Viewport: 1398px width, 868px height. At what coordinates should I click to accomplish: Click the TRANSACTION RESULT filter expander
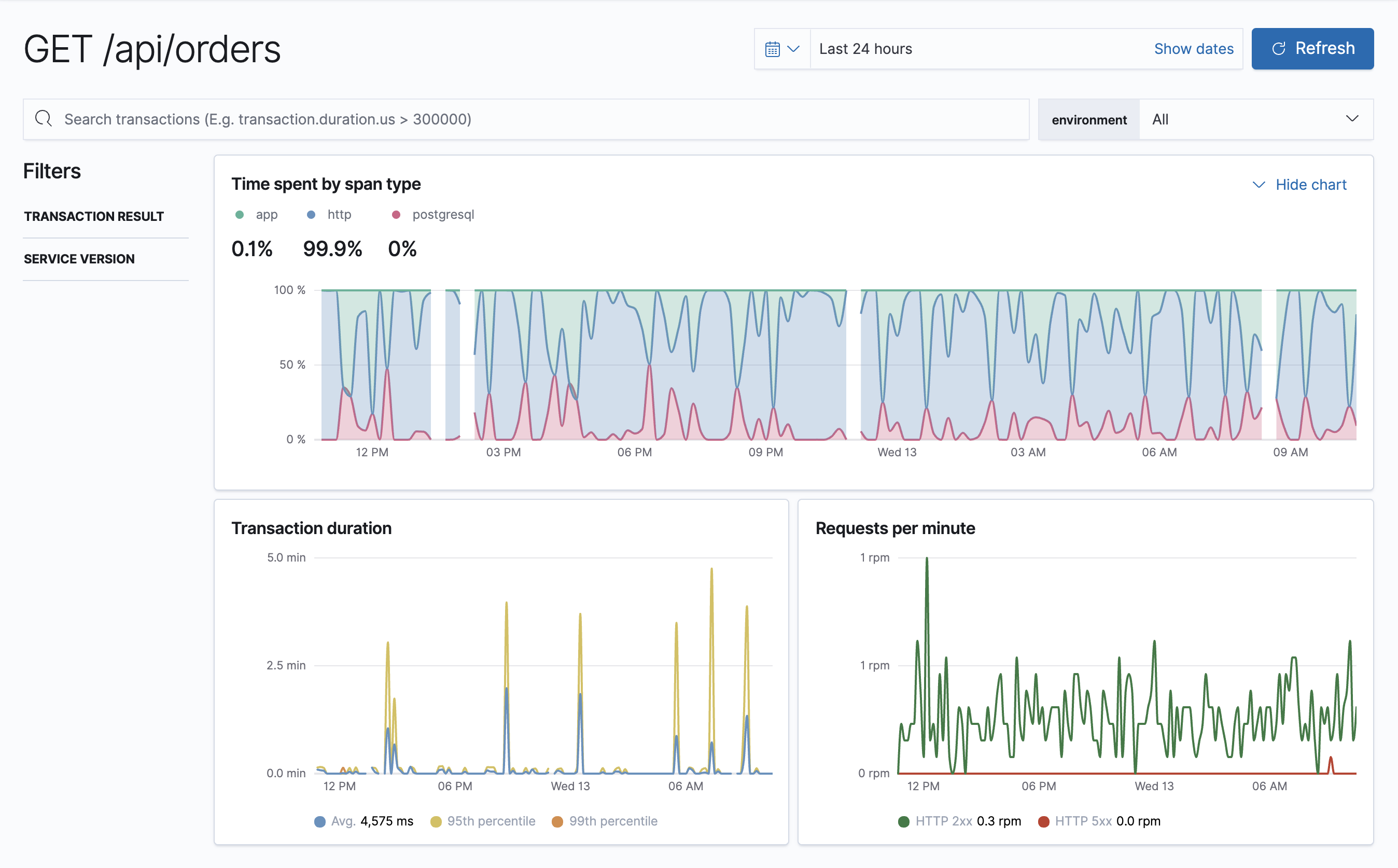pyautogui.click(x=94, y=216)
